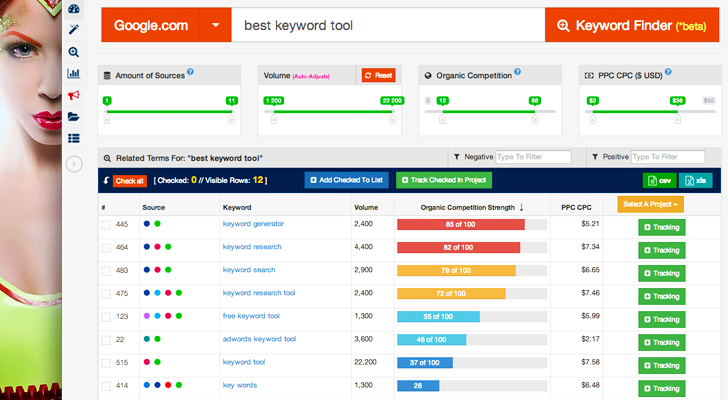Open the keyword research tool link
This screenshot has width=728, height=400.
point(259,293)
